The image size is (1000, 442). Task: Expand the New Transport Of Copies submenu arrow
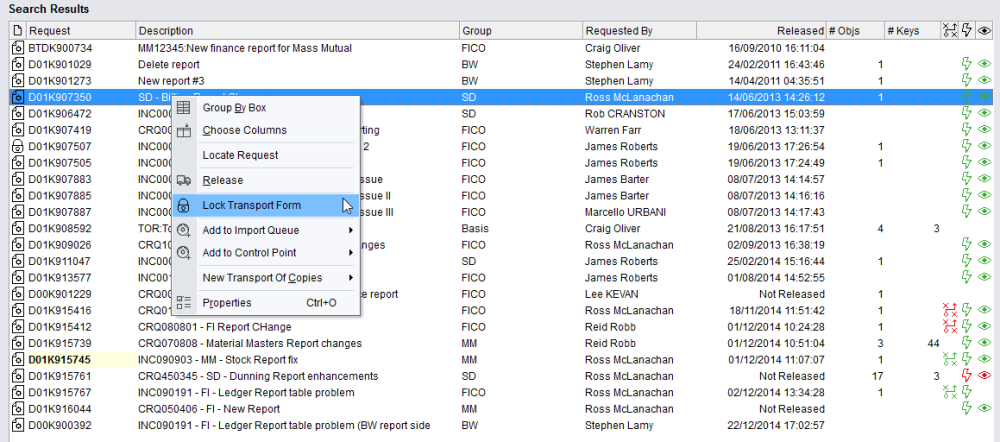click(x=351, y=278)
